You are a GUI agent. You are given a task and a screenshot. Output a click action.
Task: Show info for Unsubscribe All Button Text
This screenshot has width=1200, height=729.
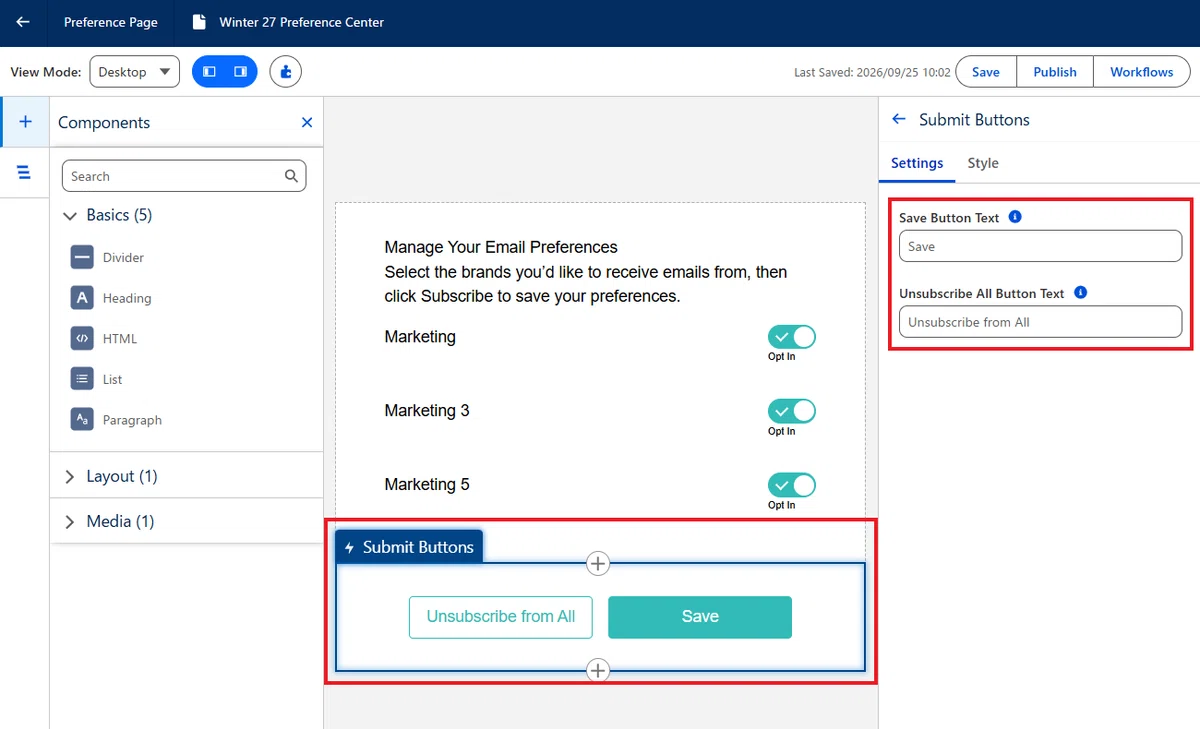pyautogui.click(x=1080, y=293)
